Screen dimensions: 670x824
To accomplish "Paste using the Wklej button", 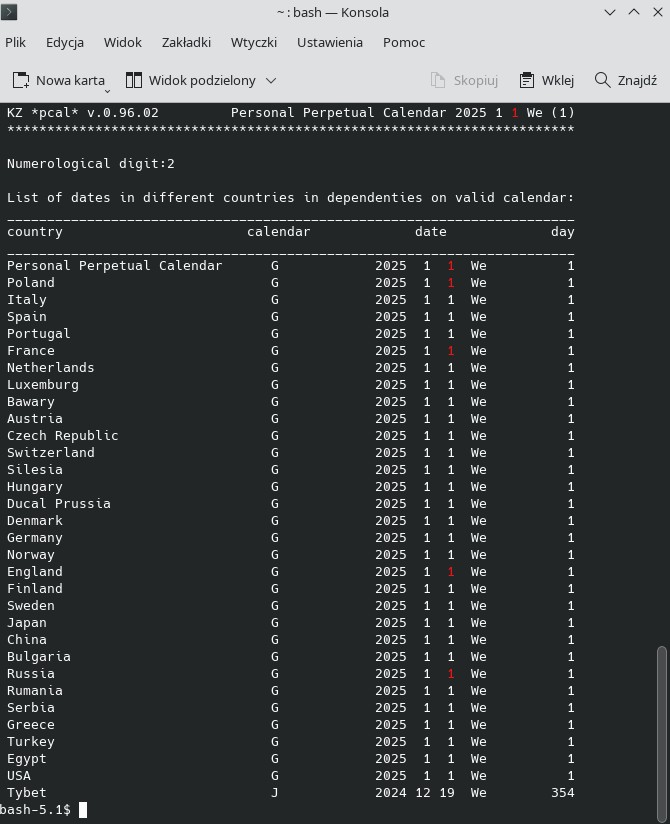I will point(547,80).
